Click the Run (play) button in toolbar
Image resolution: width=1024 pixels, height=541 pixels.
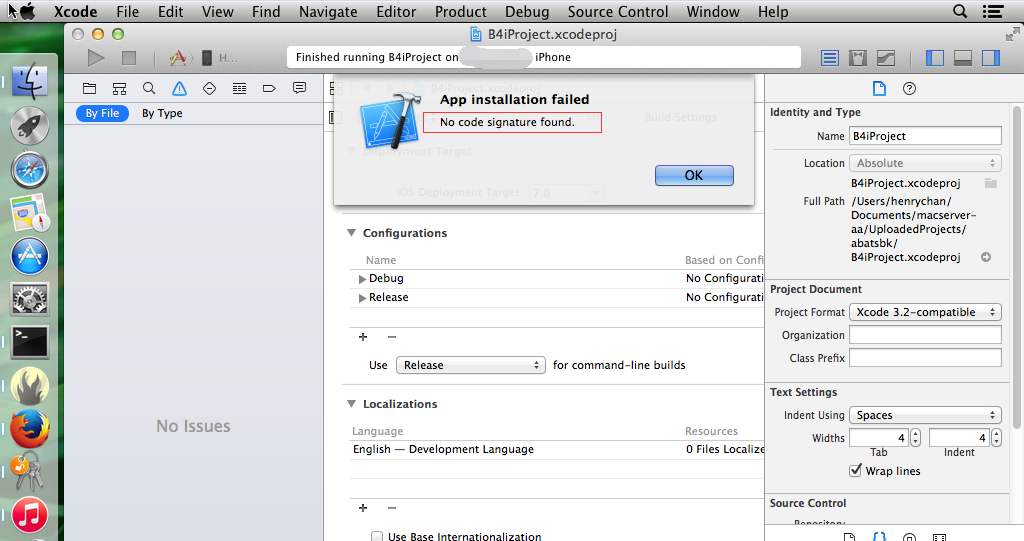tap(96, 58)
